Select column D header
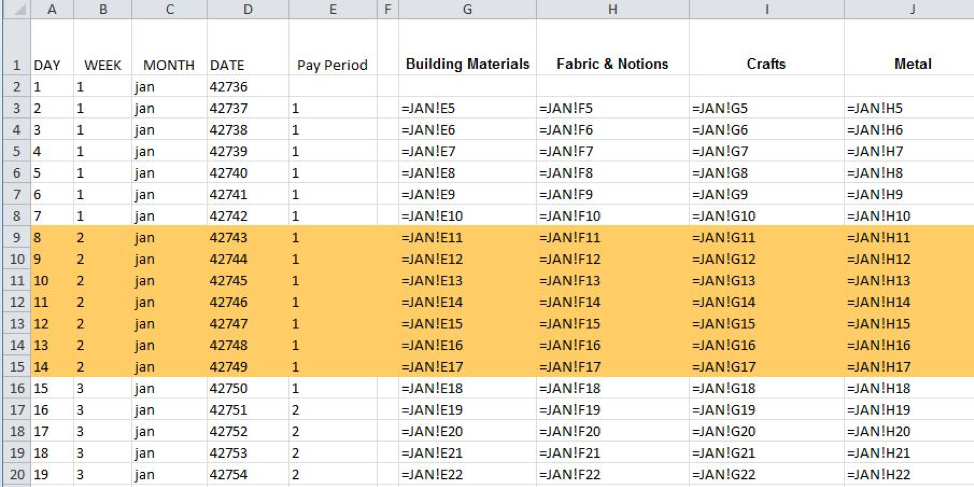Image resolution: width=974 pixels, height=487 pixels. click(248, 9)
